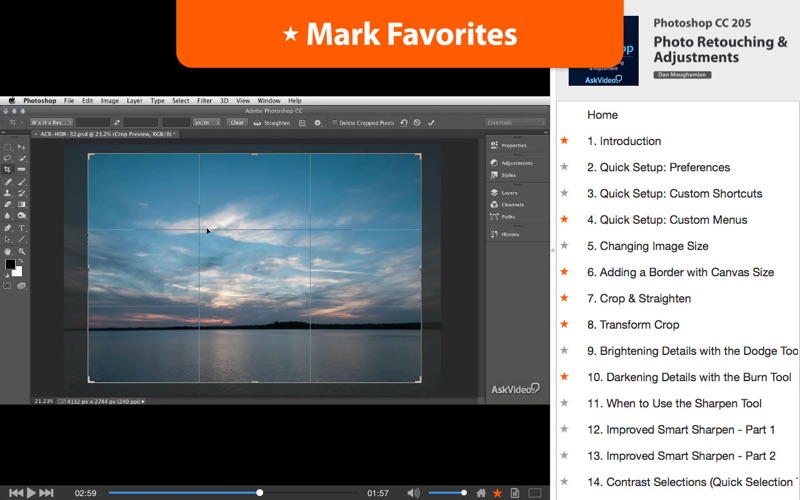Select the Blur tool
Screen dimensions: 800x500
8,216
